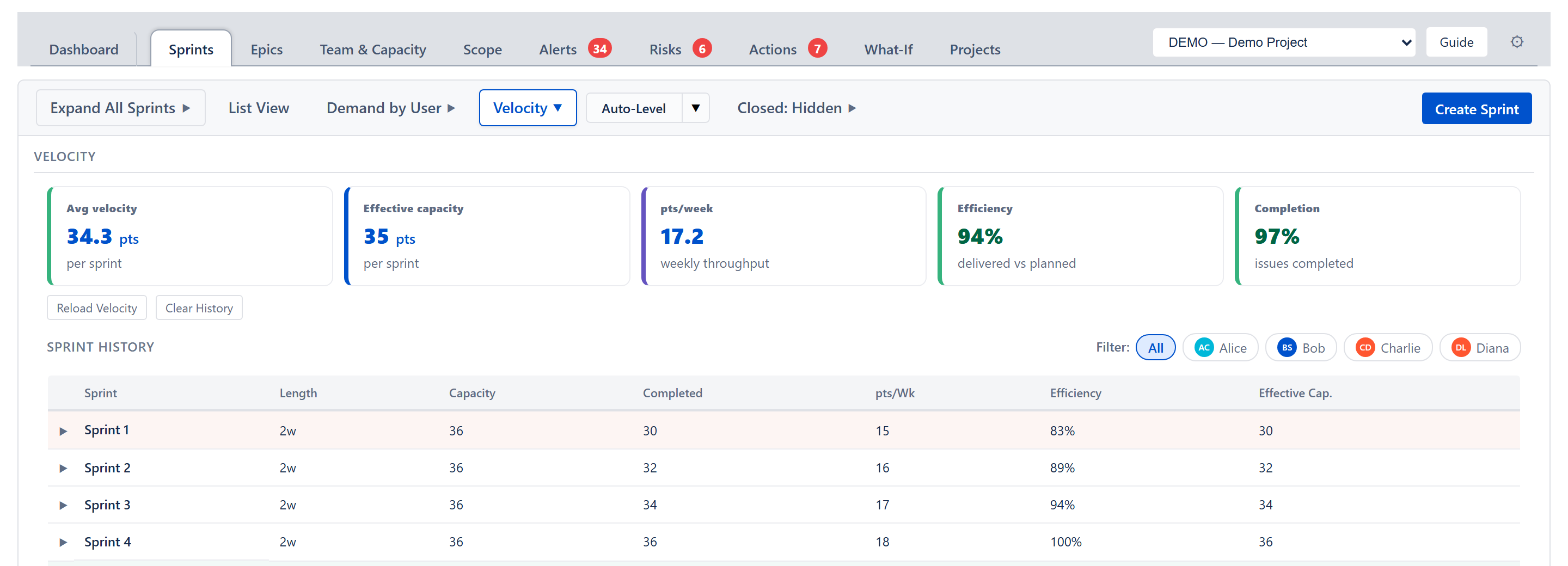Image resolution: width=1568 pixels, height=566 pixels.
Task: Click Reload Velocity button
Action: [97, 308]
